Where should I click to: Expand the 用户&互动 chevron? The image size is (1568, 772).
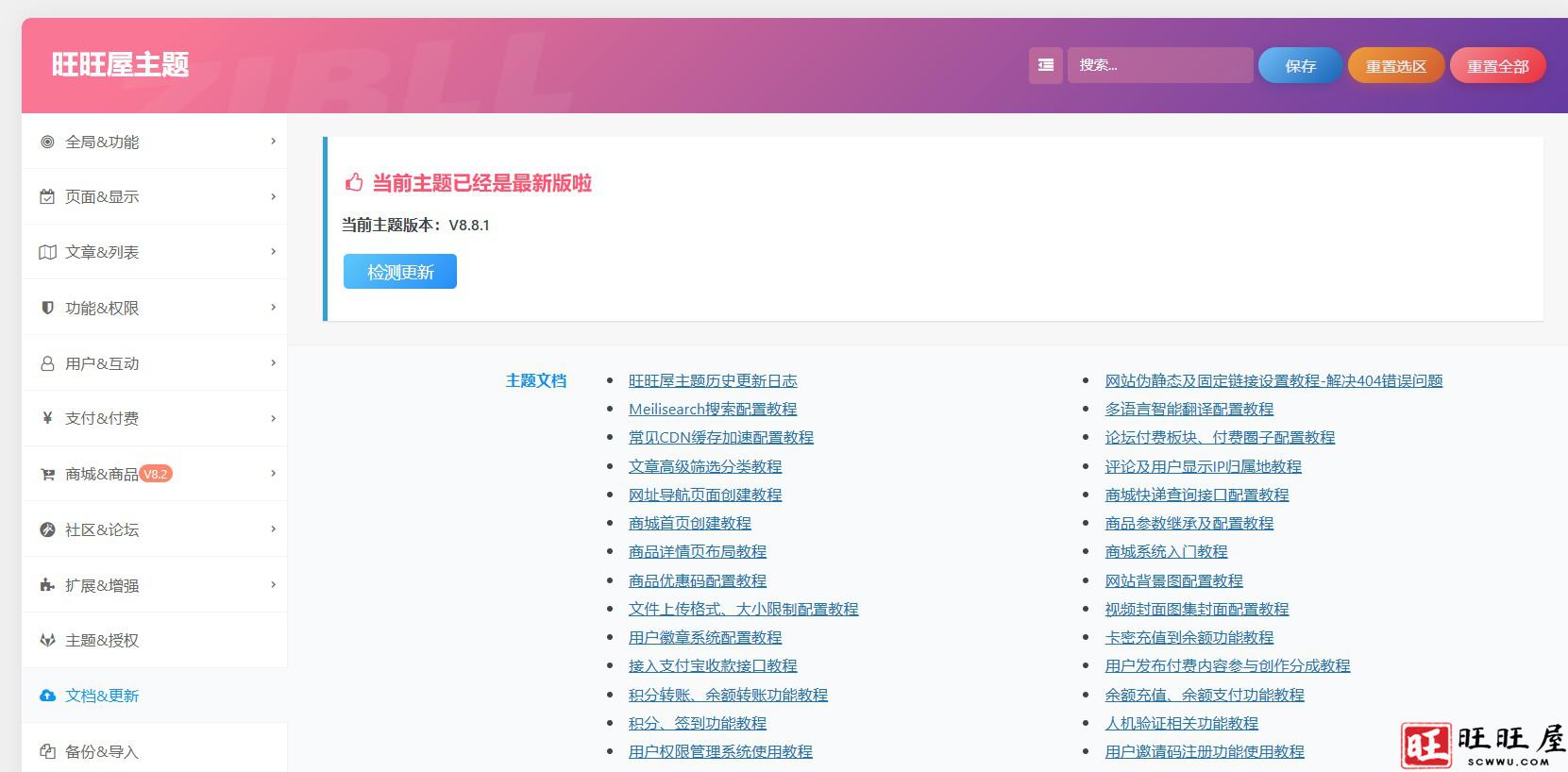coord(273,363)
